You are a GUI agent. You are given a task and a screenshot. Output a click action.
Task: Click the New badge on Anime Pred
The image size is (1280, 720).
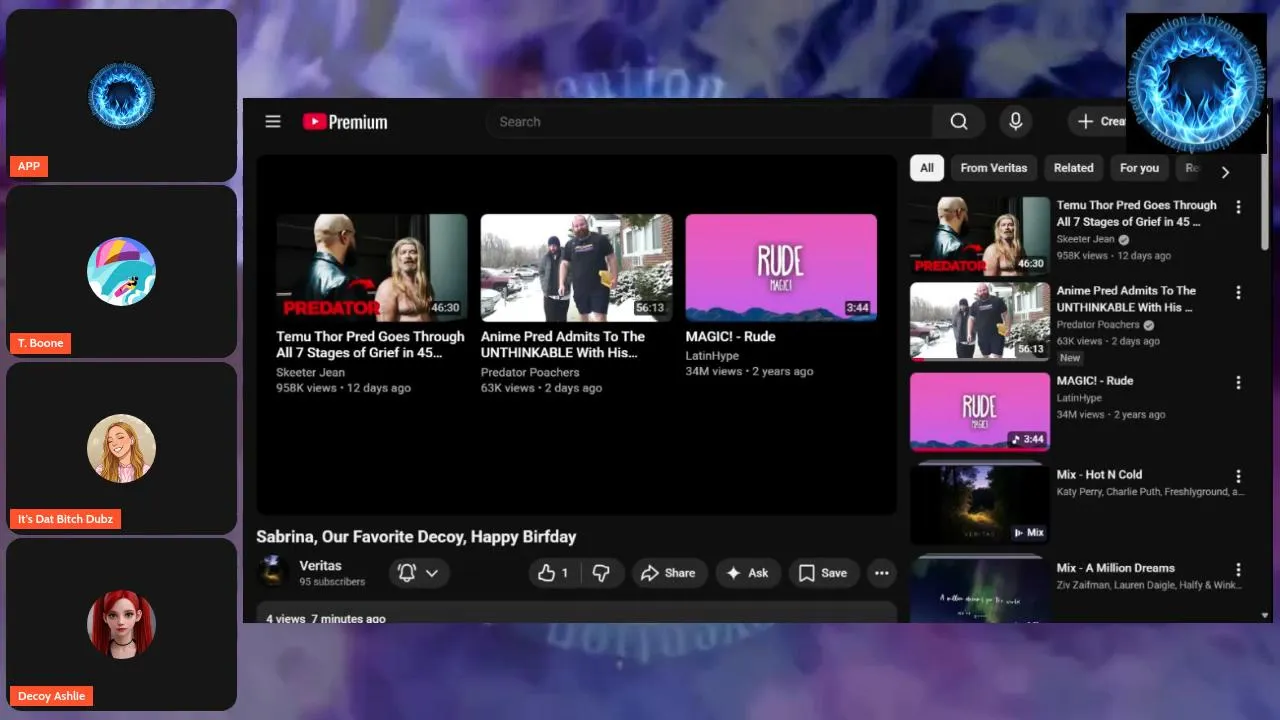pyautogui.click(x=1070, y=358)
